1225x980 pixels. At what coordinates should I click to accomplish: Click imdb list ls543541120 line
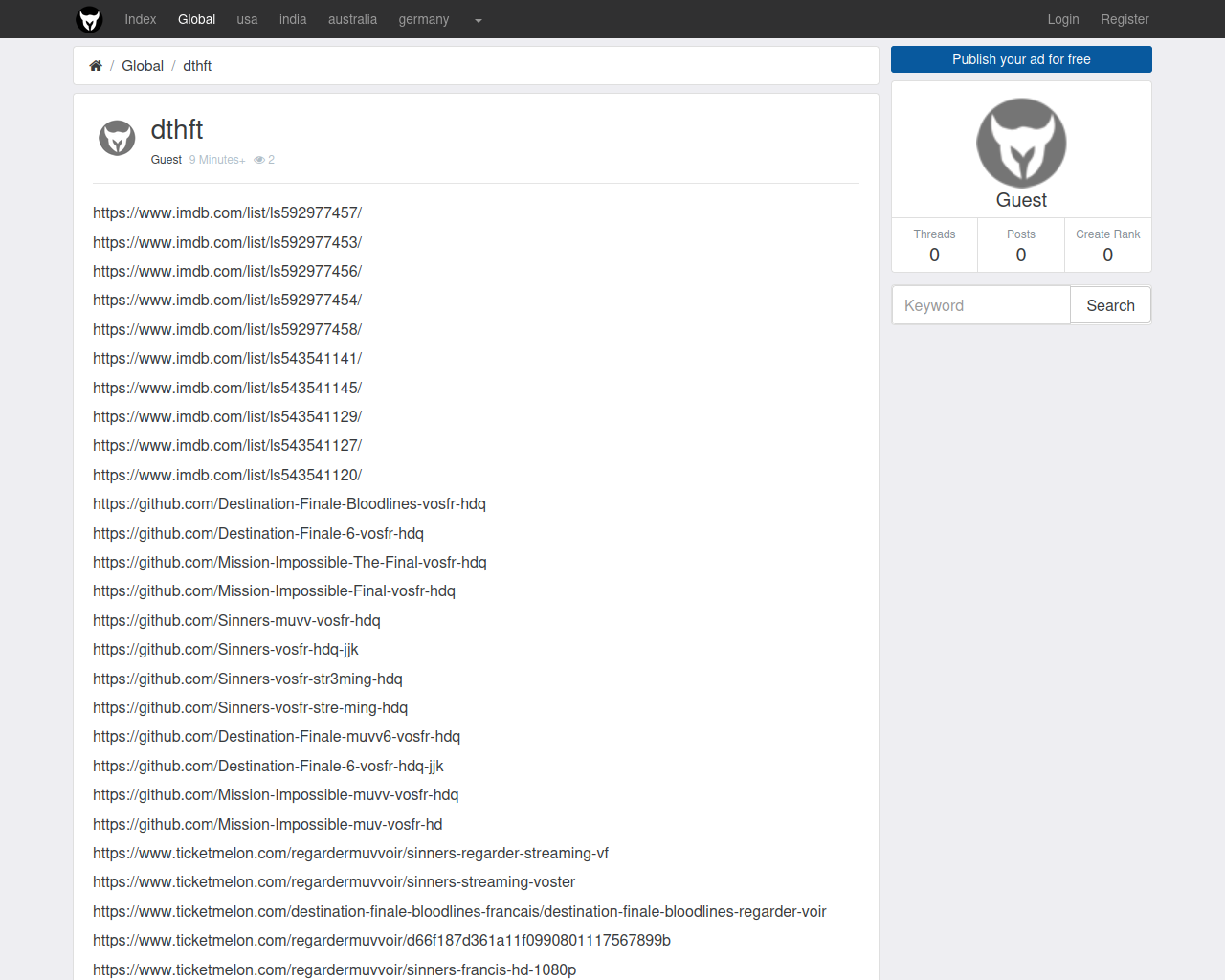[227, 475]
